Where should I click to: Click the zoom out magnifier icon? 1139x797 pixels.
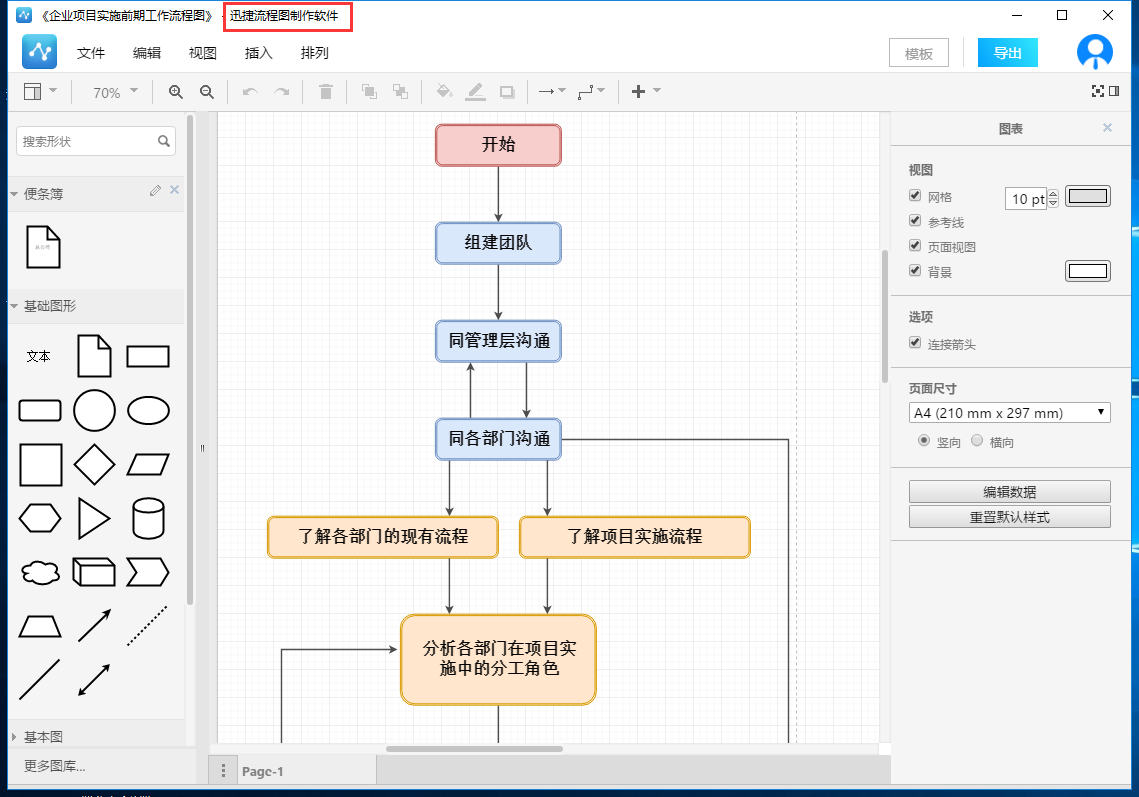pos(207,92)
